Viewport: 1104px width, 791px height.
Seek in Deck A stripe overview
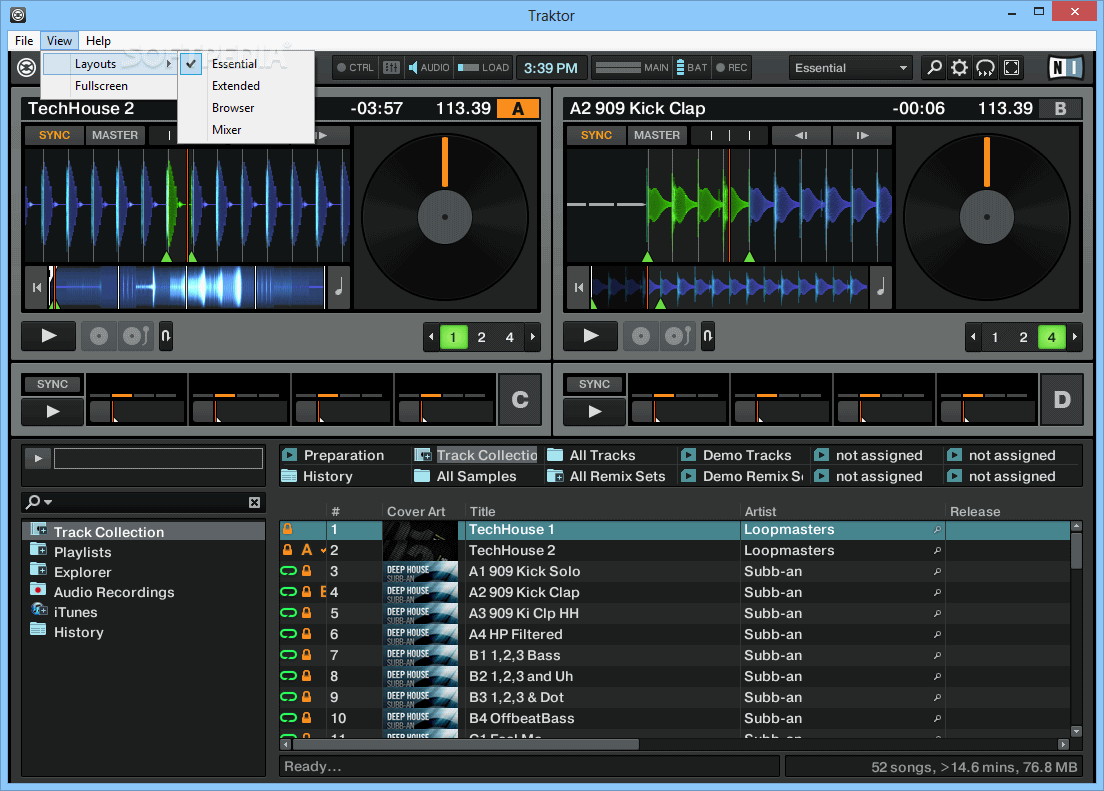187,287
